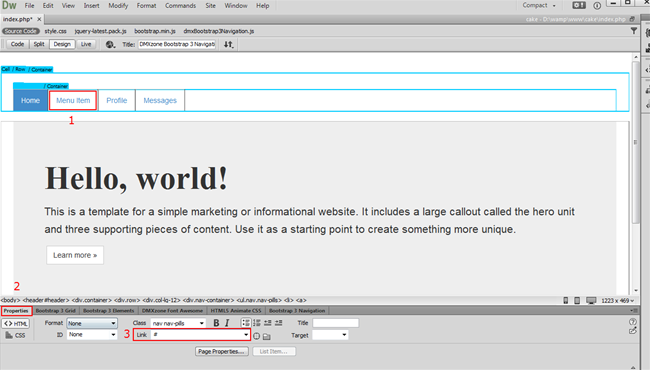This screenshot has width=650, height=370.
Task: Open Insert menu
Action: tap(92, 5)
